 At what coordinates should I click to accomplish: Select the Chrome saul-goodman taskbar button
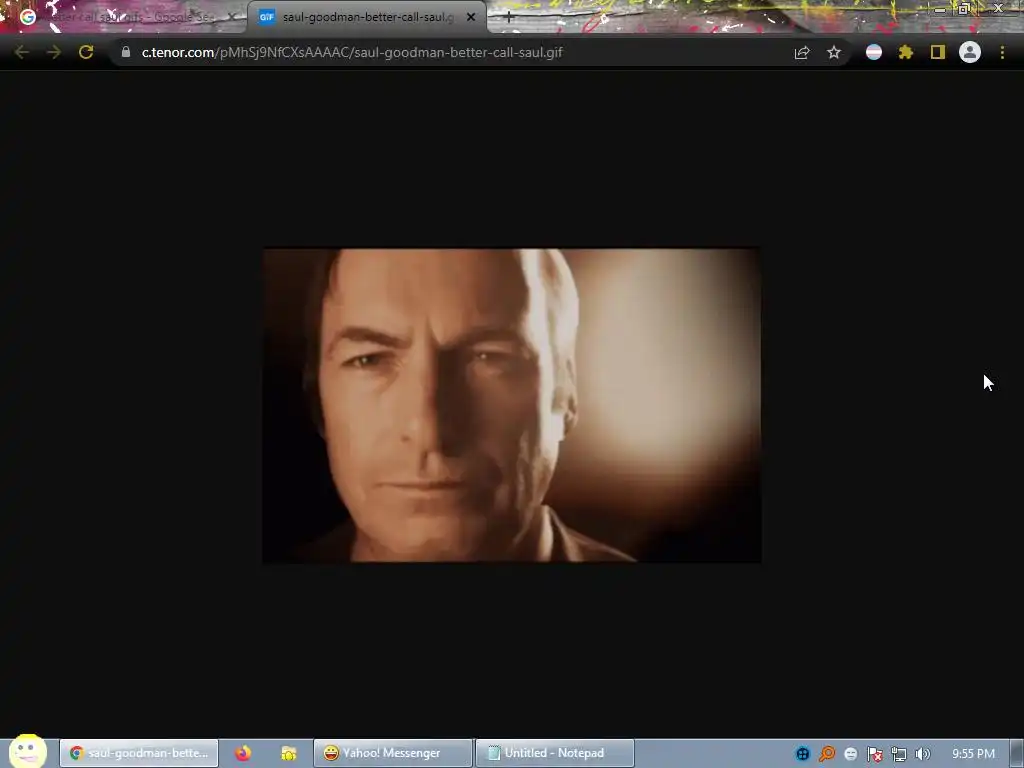(x=139, y=753)
